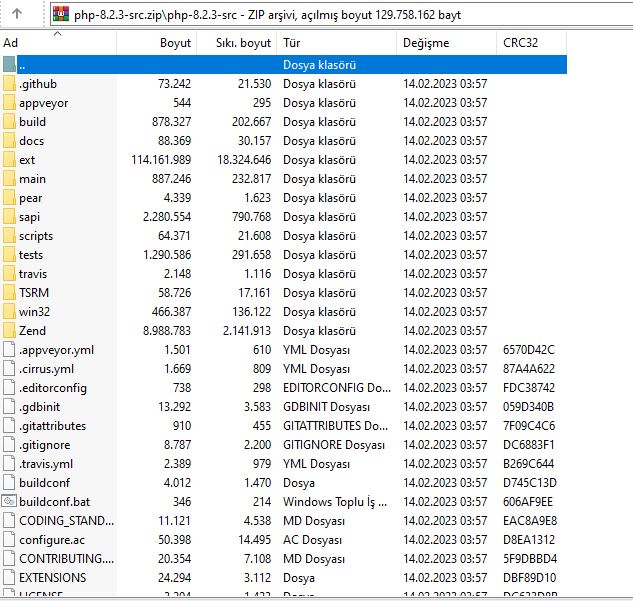Click the build size value 878.327
The image size is (633, 601).
click(171, 122)
